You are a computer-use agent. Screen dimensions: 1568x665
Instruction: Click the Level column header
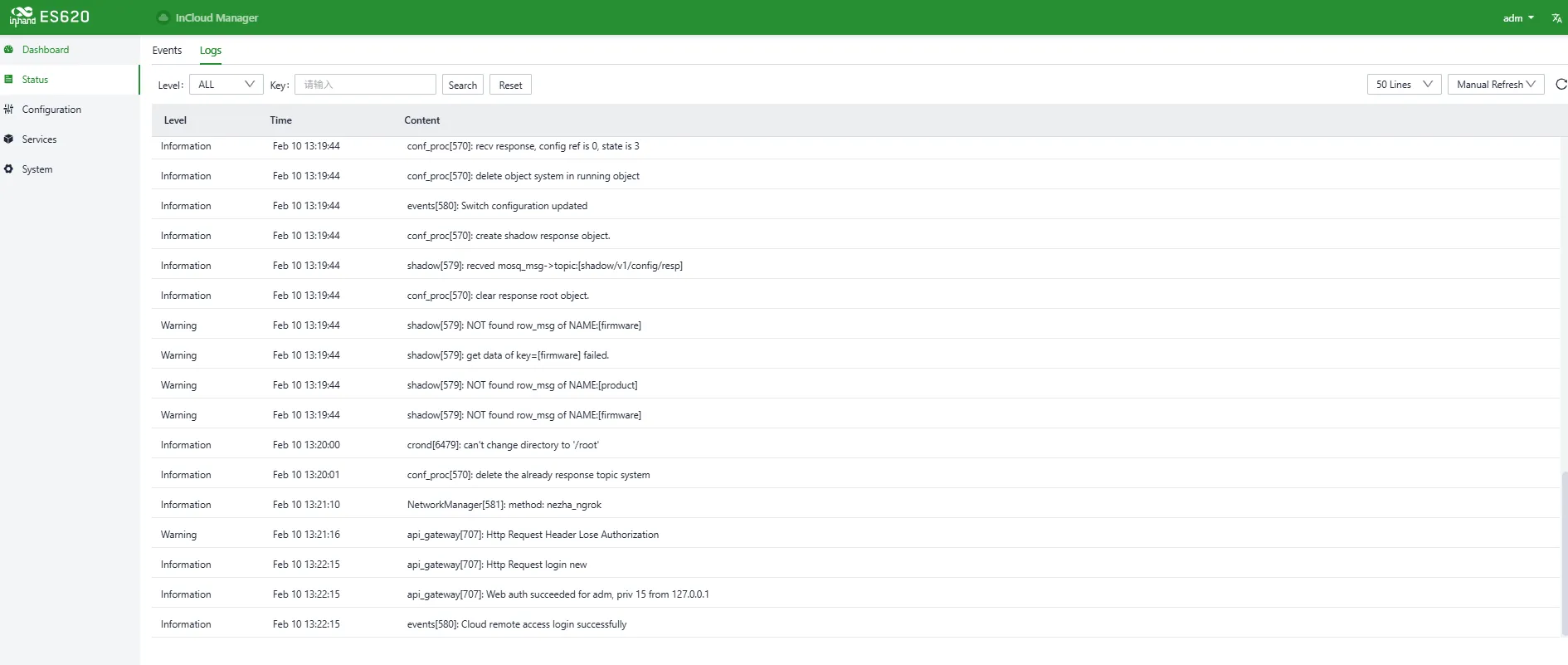point(175,120)
